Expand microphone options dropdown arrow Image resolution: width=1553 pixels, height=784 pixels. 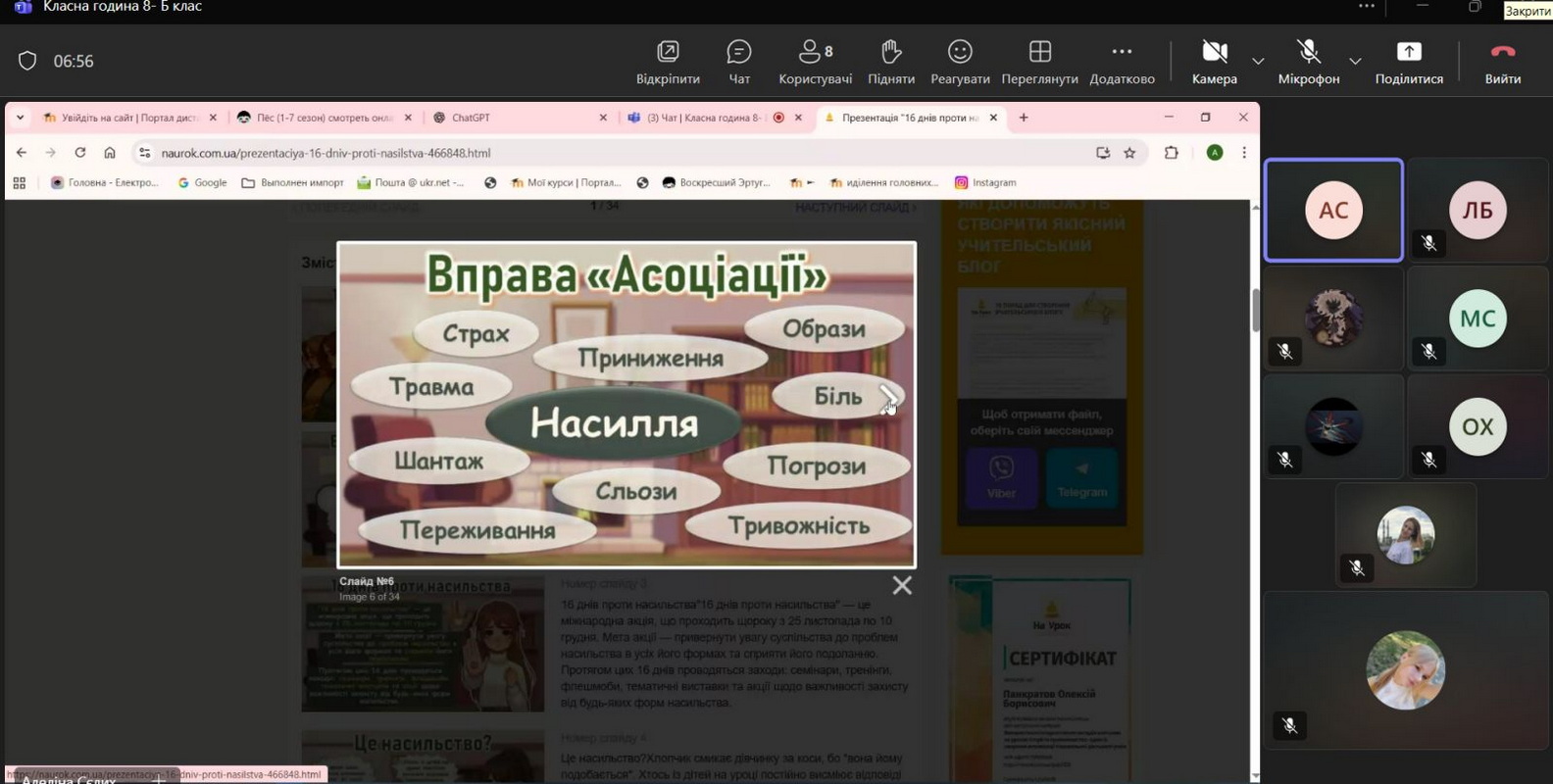tap(1355, 62)
